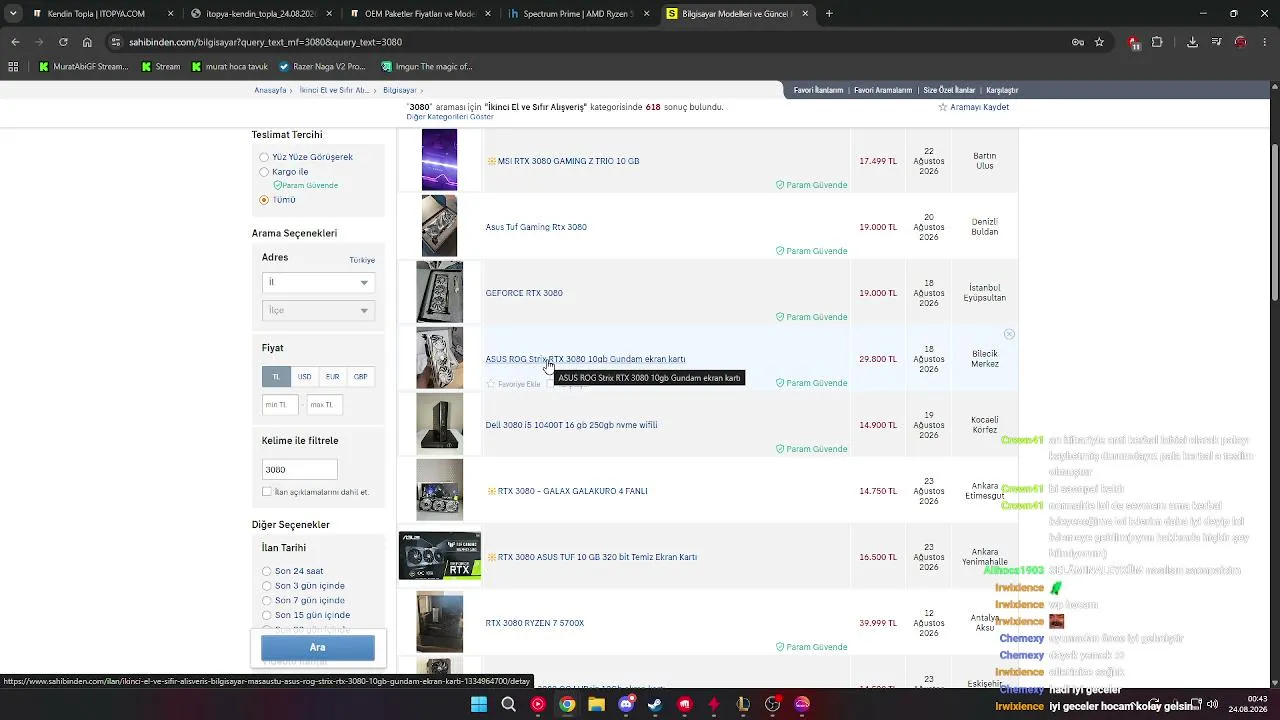
Task: Open the YouTube Music taskbar icon
Action: [x=538, y=704]
